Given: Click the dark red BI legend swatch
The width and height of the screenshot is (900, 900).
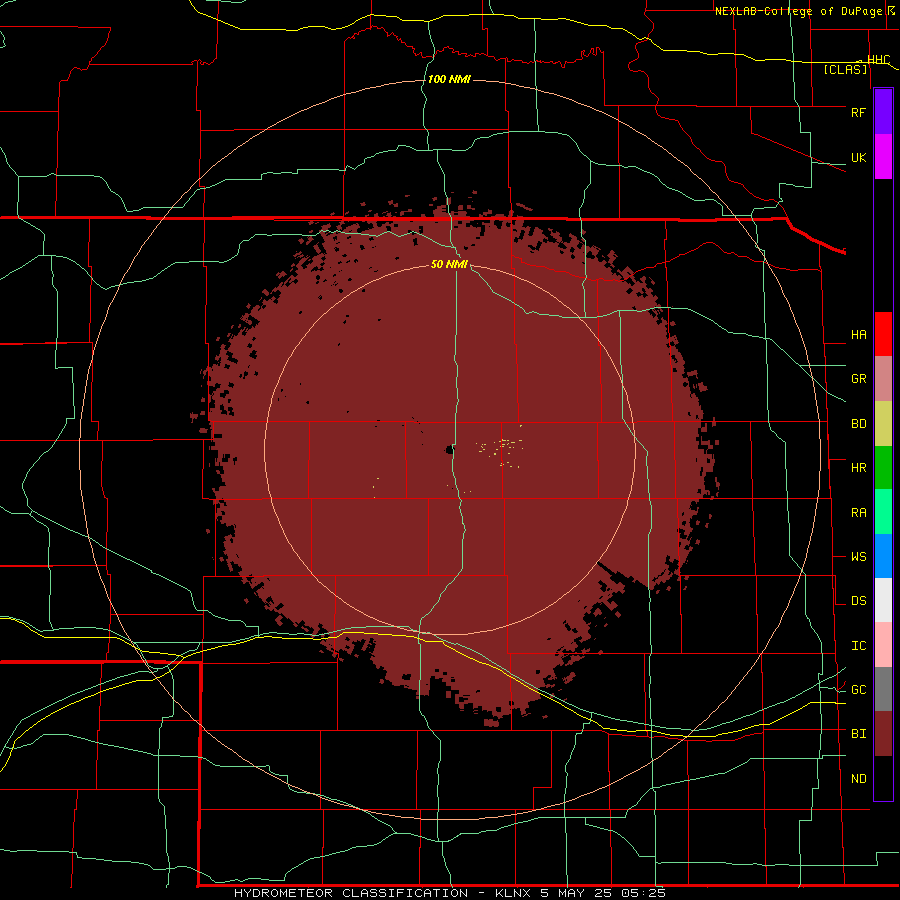Looking at the screenshot, I should (x=883, y=734).
